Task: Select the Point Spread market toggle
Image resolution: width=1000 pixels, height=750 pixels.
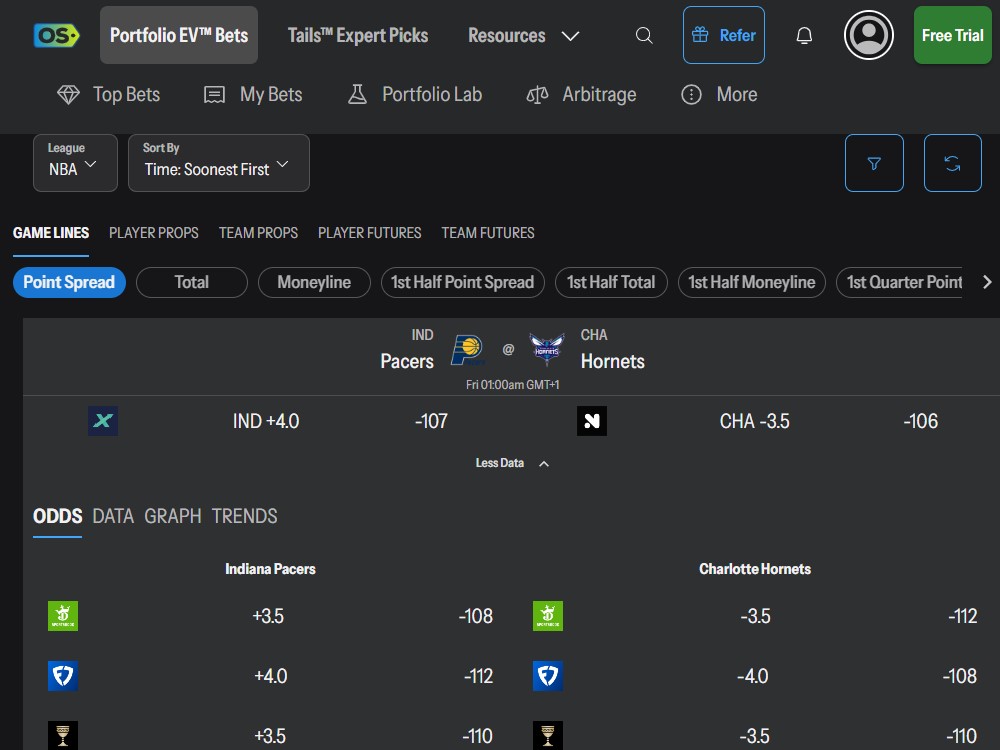Action: click(x=69, y=282)
